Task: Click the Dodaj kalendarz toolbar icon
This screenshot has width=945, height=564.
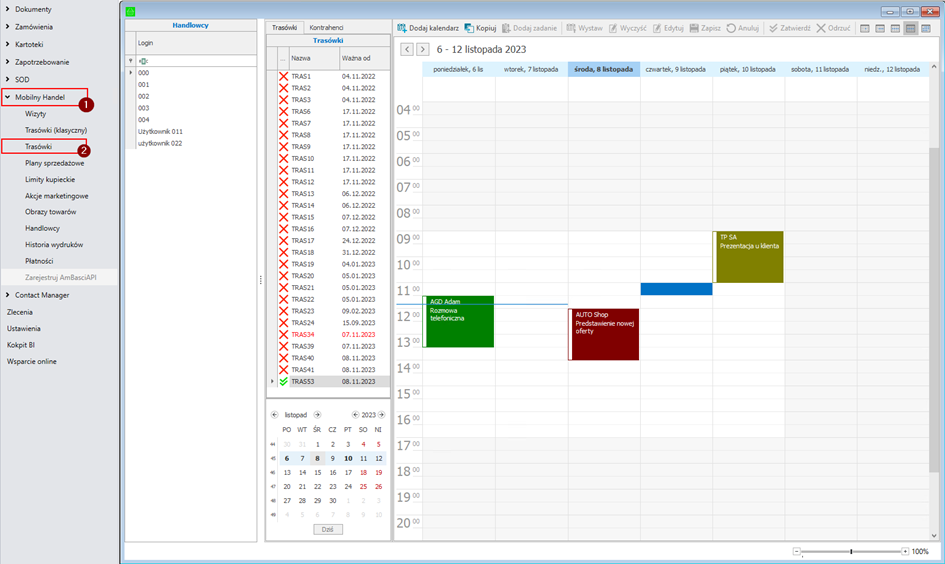Action: click(403, 28)
